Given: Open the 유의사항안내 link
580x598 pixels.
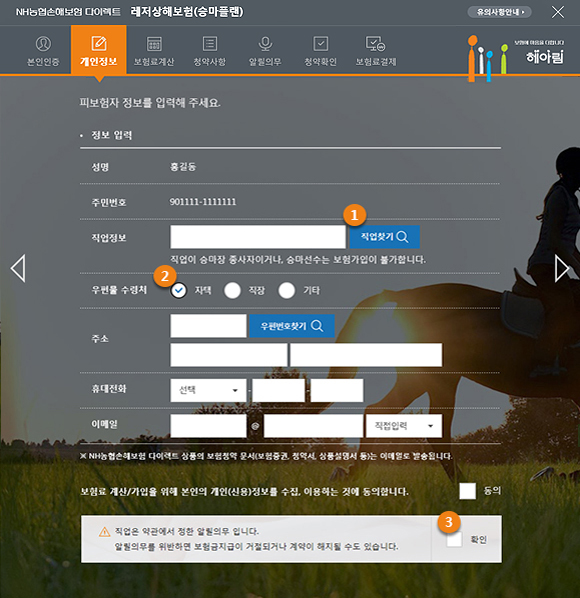Looking at the screenshot, I should click(x=500, y=12).
